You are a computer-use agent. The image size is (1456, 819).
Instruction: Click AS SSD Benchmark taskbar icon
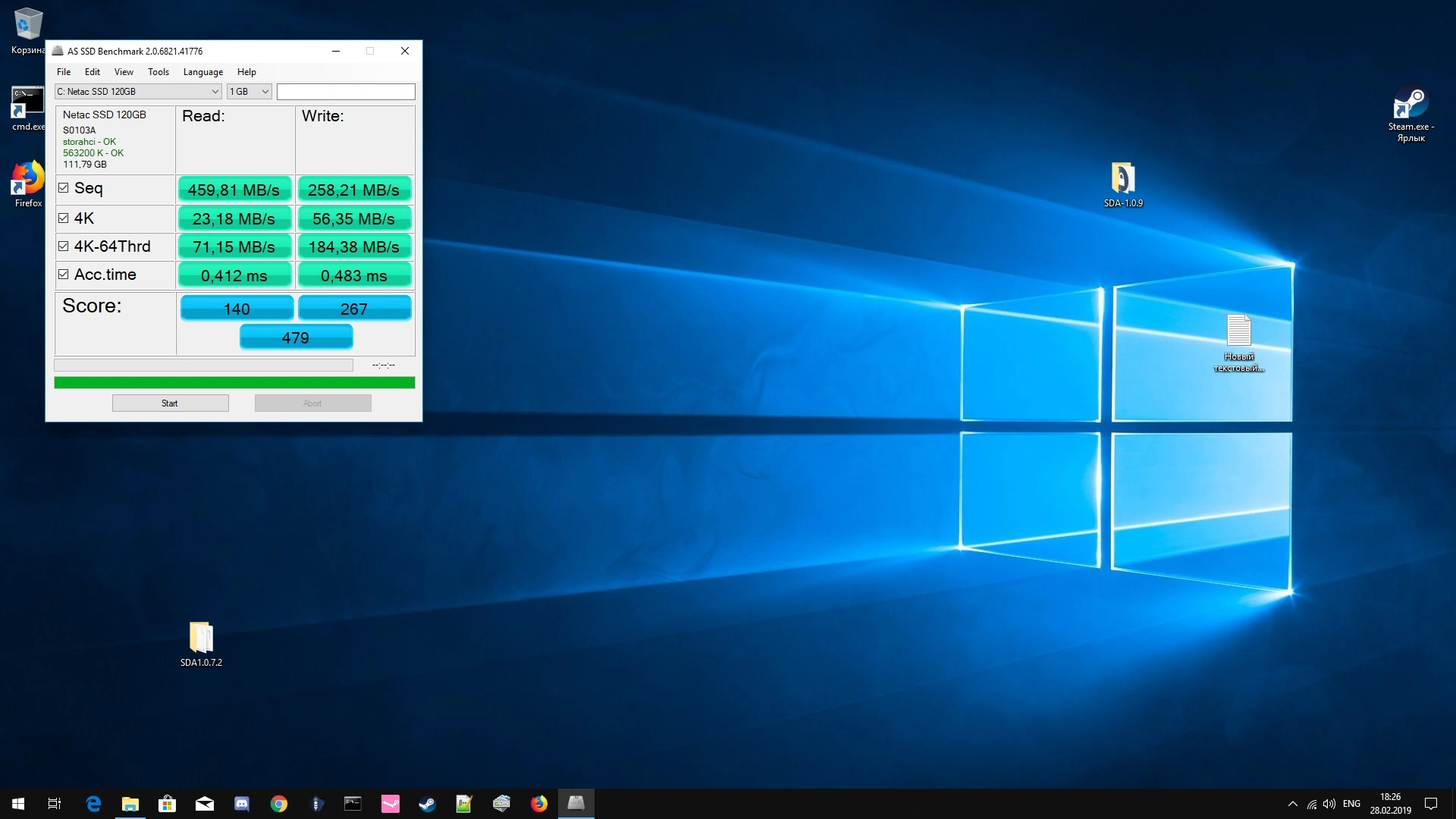point(576,804)
